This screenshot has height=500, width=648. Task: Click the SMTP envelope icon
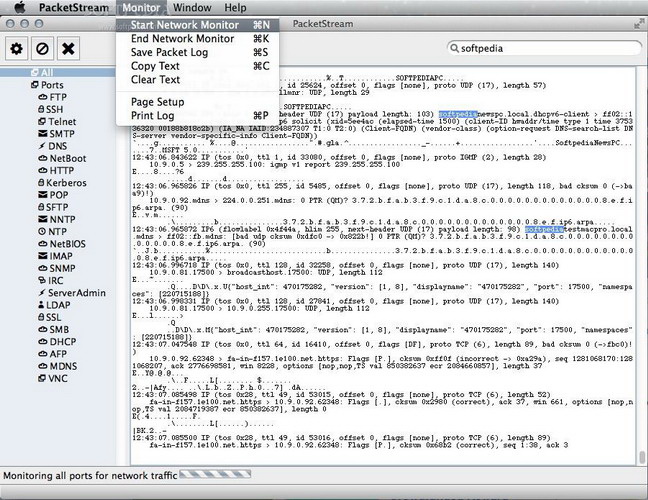click(43, 133)
